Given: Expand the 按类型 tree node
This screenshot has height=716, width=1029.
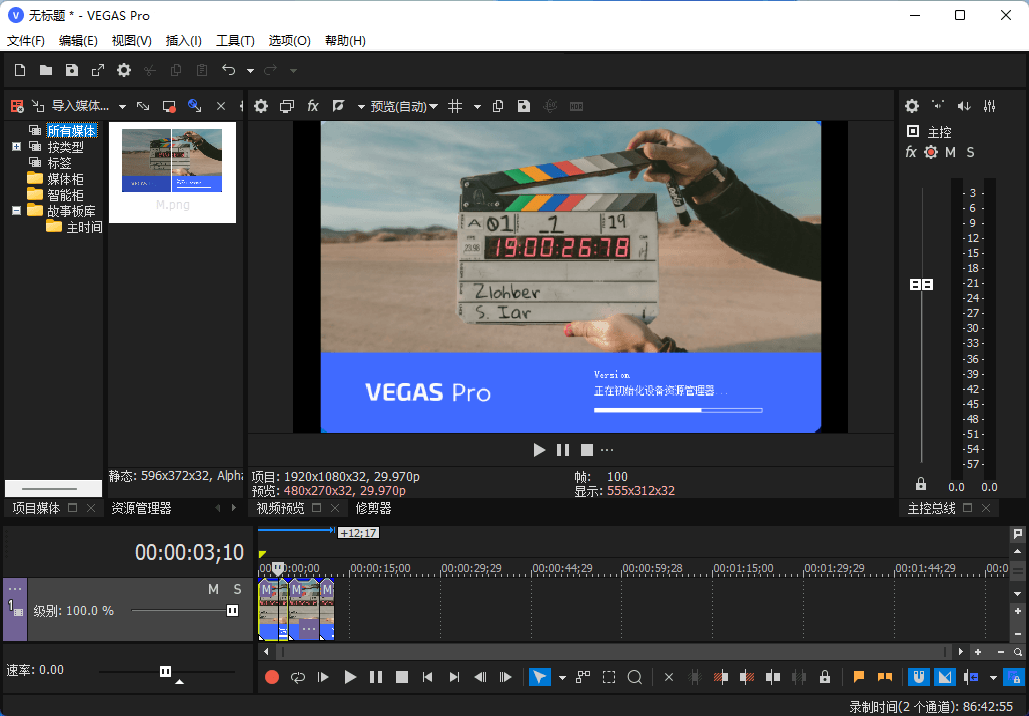Looking at the screenshot, I should [16, 147].
